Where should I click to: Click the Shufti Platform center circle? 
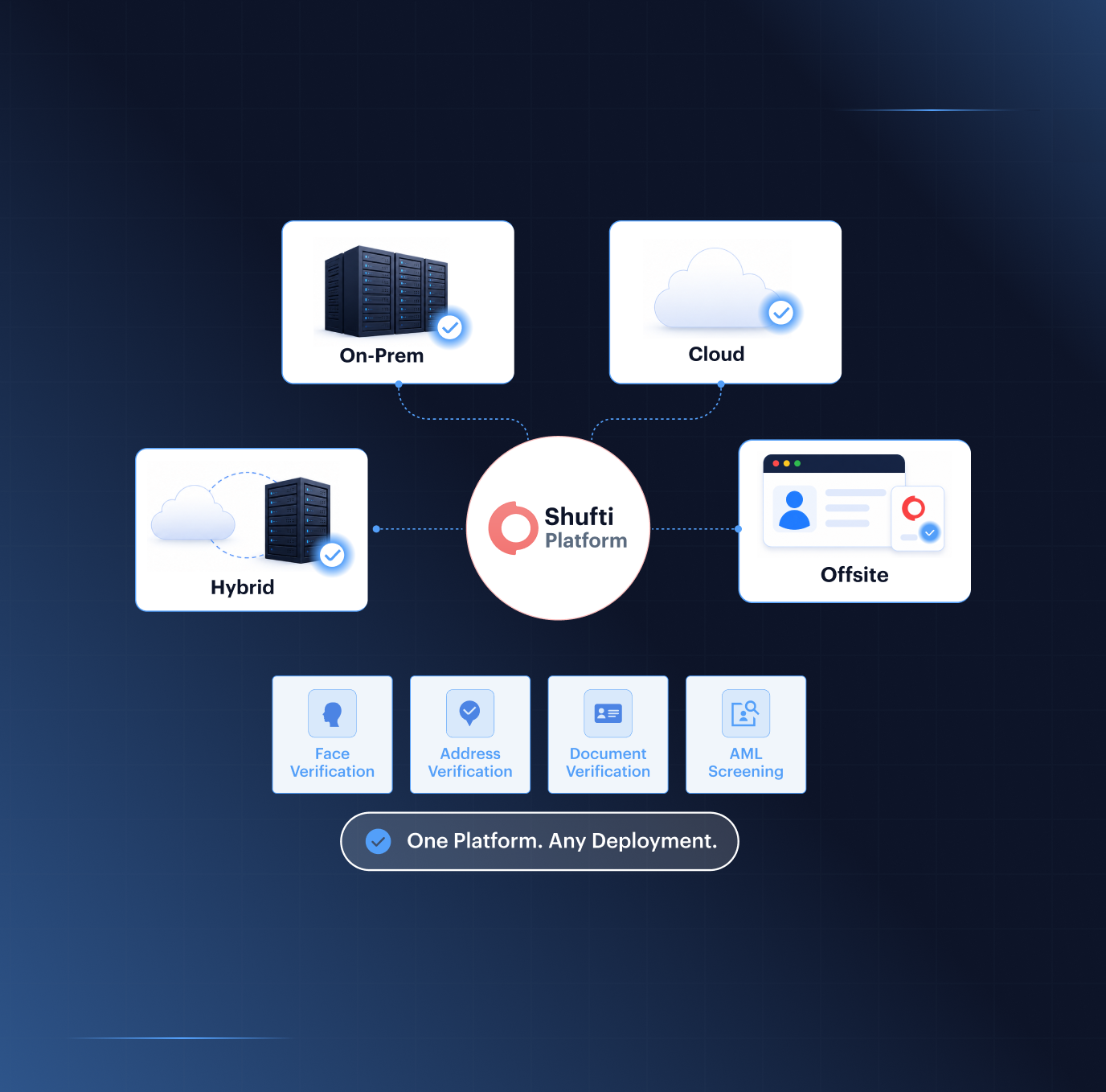558,528
